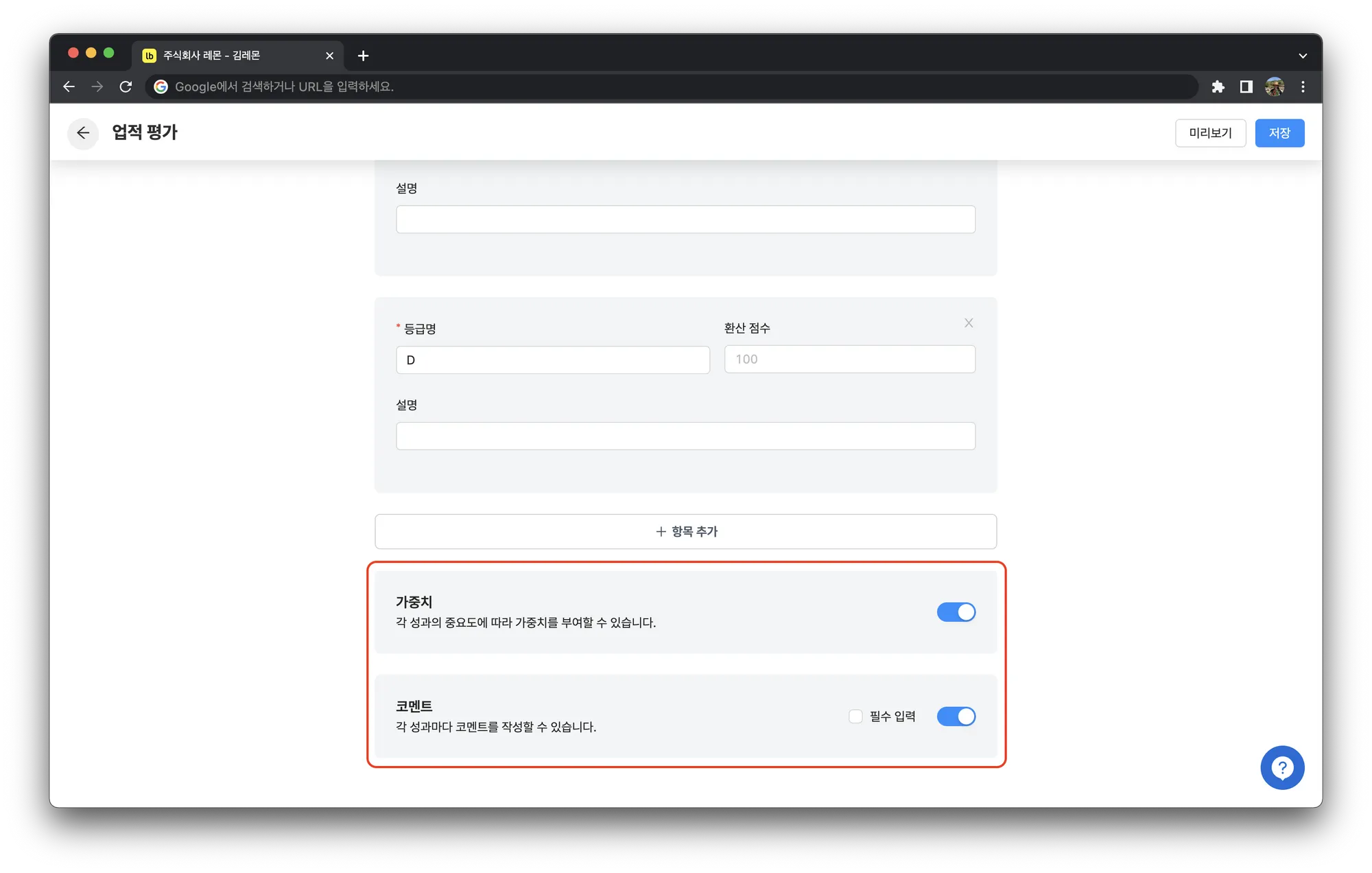Click the macOS green fullscreen window button
Image resolution: width=1372 pixels, height=873 pixels.
point(108,53)
